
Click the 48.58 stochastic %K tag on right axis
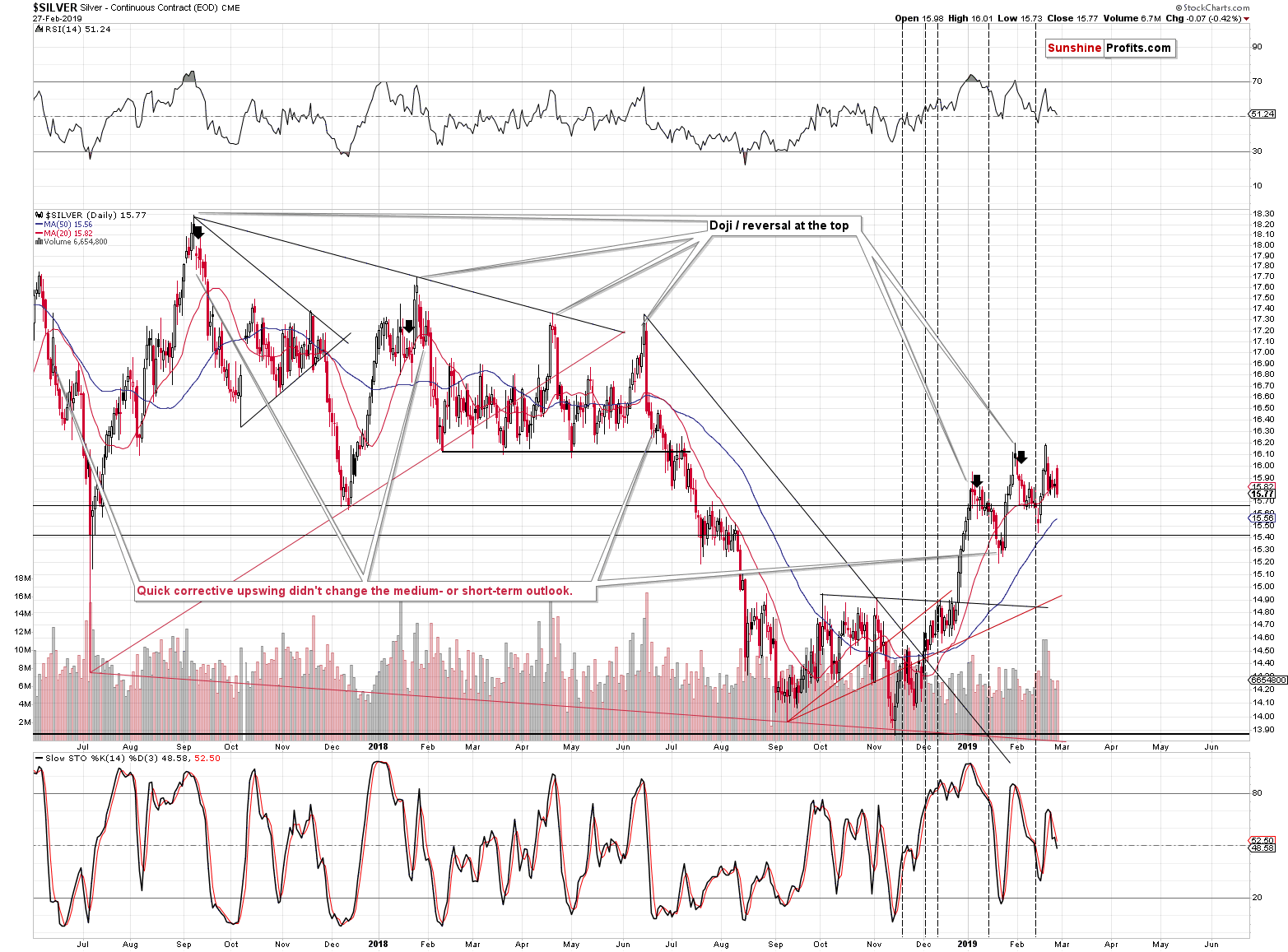click(x=1262, y=848)
